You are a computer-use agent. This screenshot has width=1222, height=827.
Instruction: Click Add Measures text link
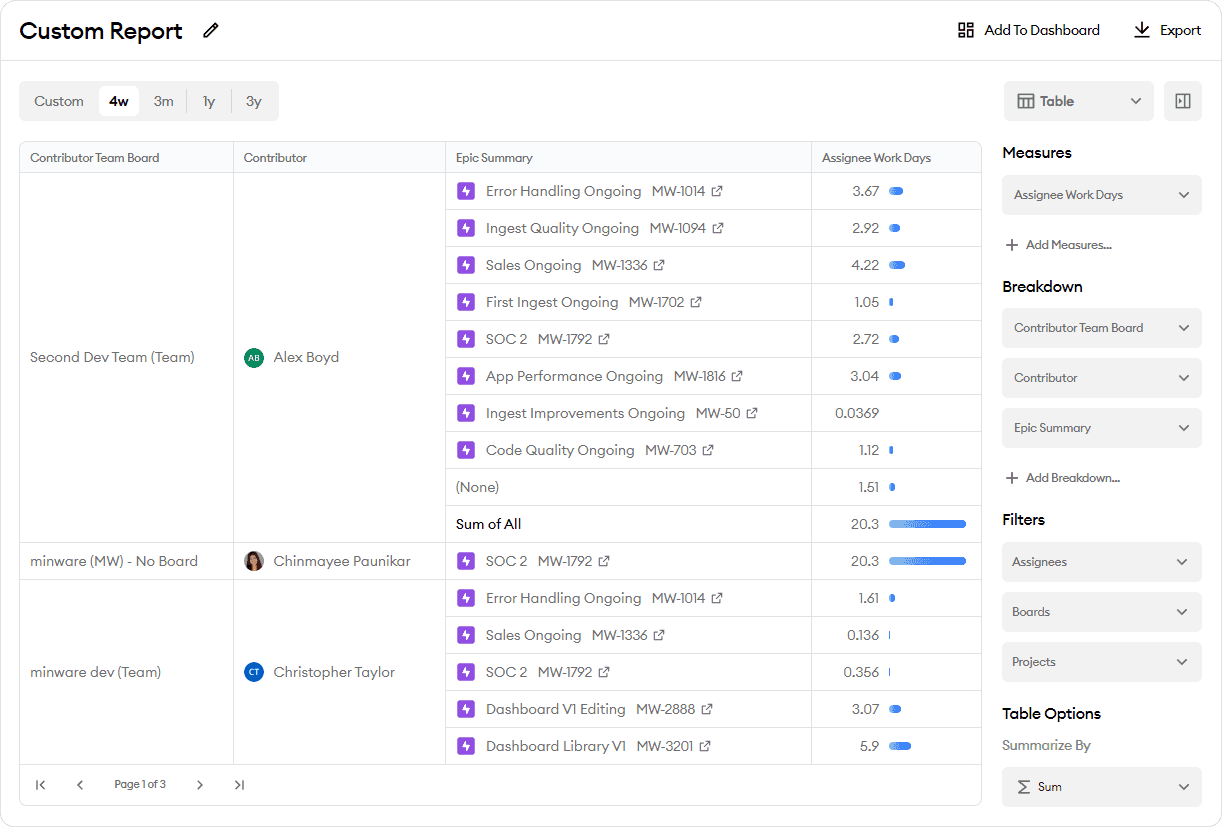[1068, 245]
